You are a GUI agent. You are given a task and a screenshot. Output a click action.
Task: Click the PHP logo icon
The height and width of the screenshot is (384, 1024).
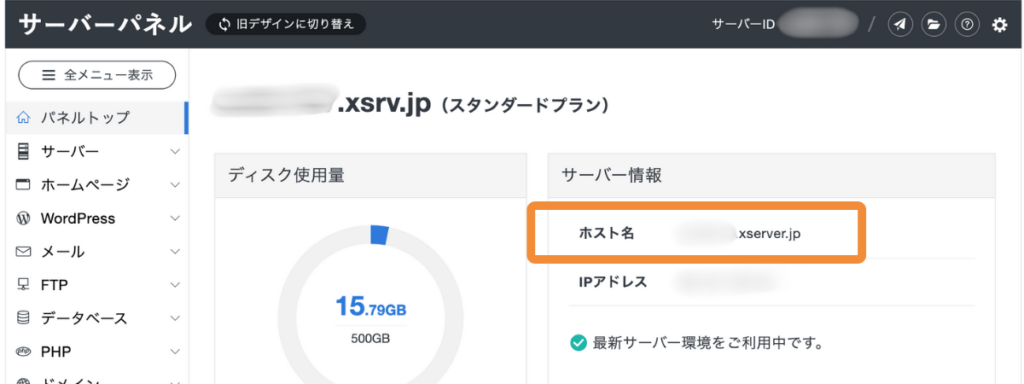pyautogui.click(x=24, y=351)
